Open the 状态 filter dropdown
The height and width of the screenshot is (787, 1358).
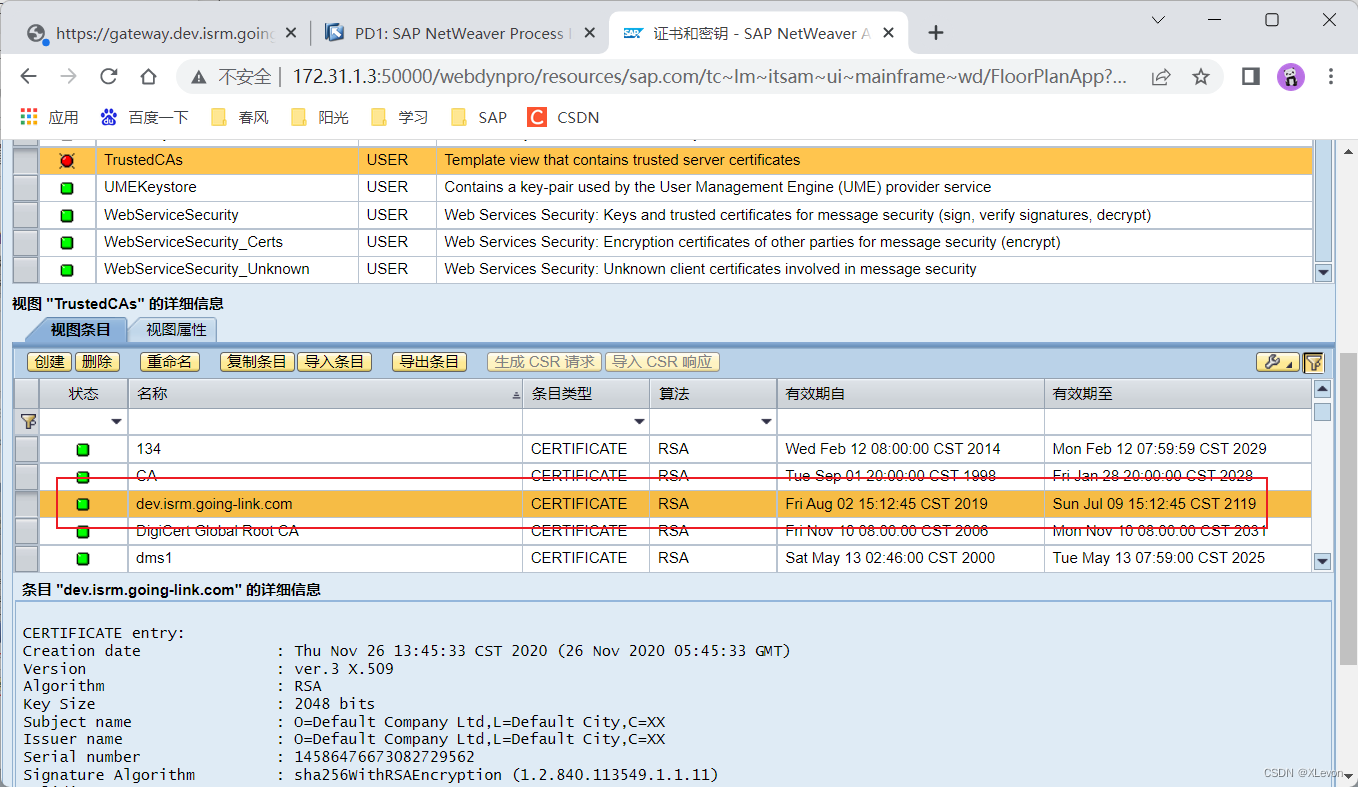(x=117, y=422)
